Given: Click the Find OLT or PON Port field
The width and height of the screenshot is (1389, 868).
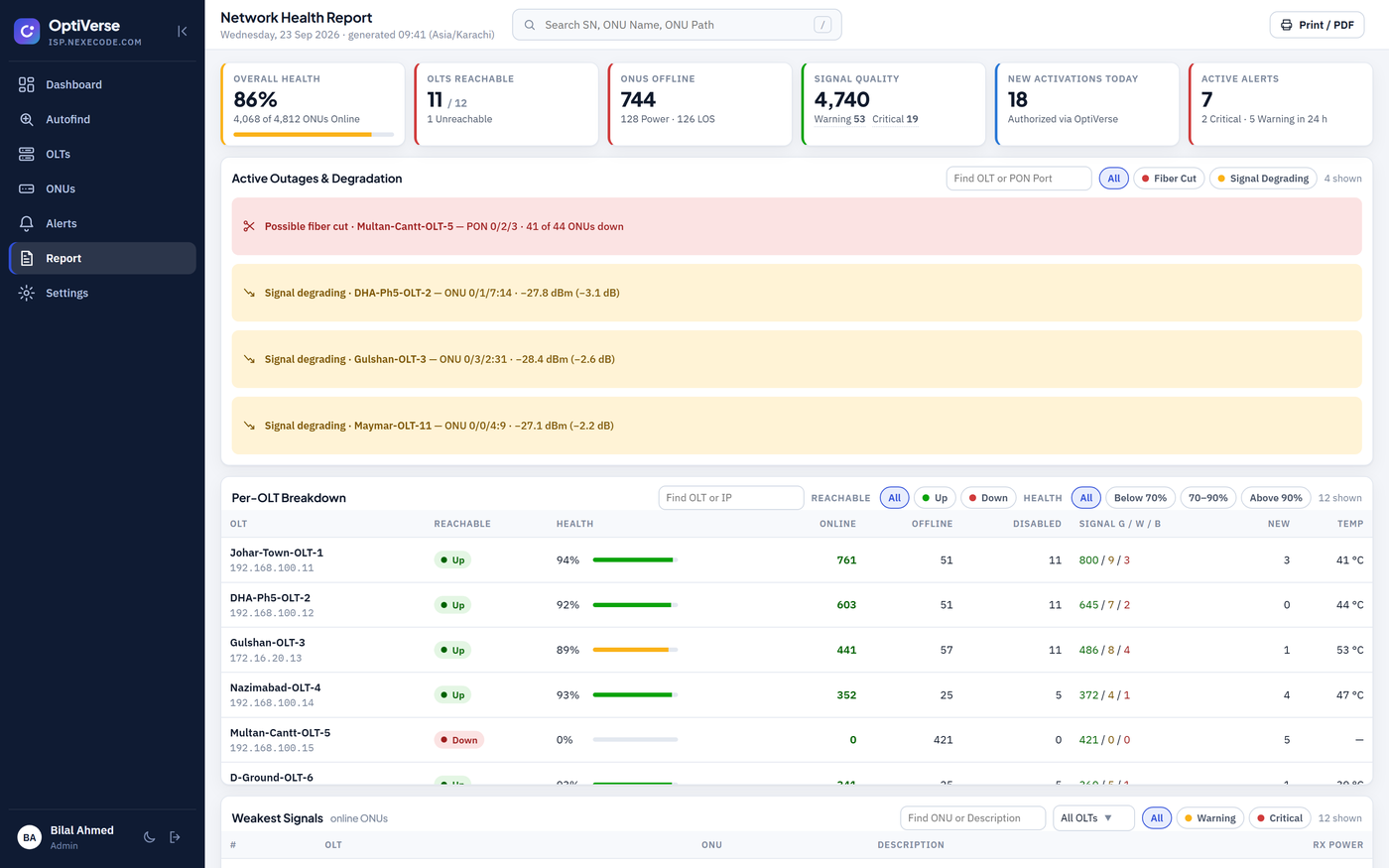Looking at the screenshot, I should [1019, 179].
